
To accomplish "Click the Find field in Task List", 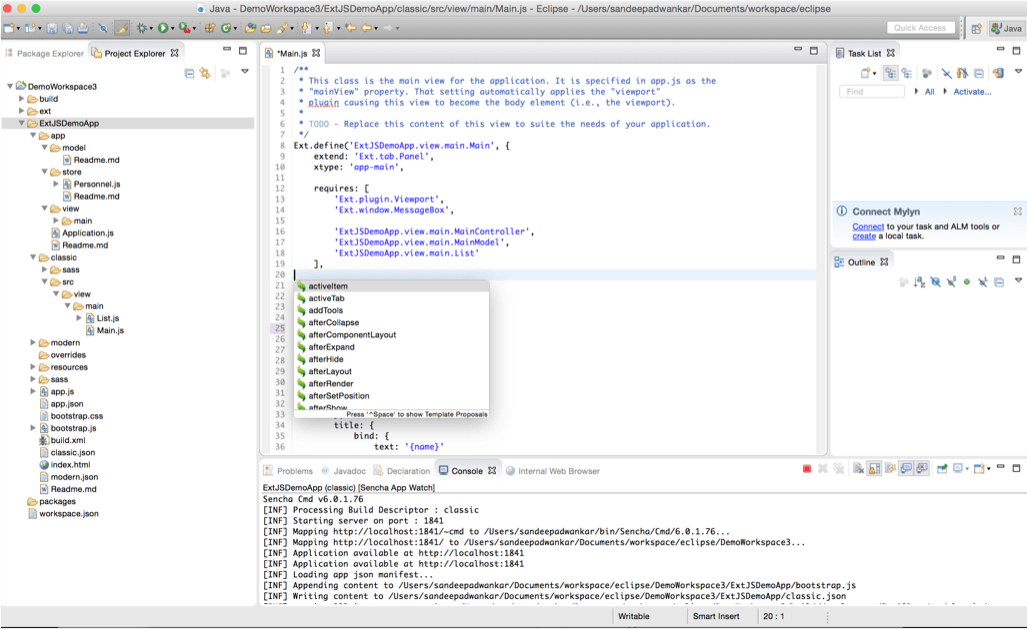I will pos(872,92).
